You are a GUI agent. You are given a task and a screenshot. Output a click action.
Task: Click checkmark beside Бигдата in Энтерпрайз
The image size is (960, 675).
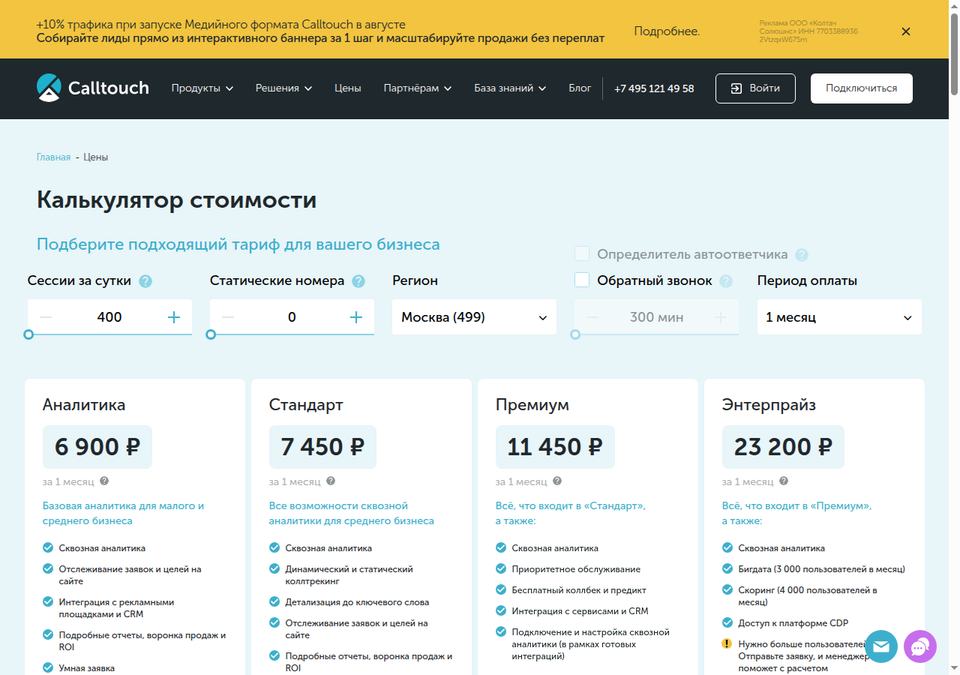727,568
